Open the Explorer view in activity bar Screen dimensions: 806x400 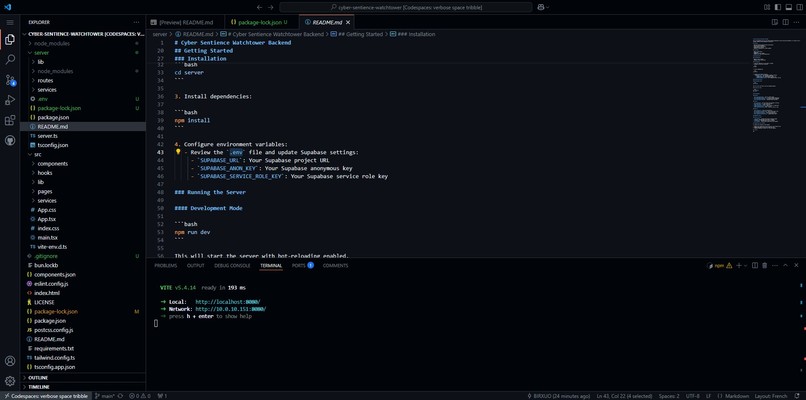pos(10,40)
